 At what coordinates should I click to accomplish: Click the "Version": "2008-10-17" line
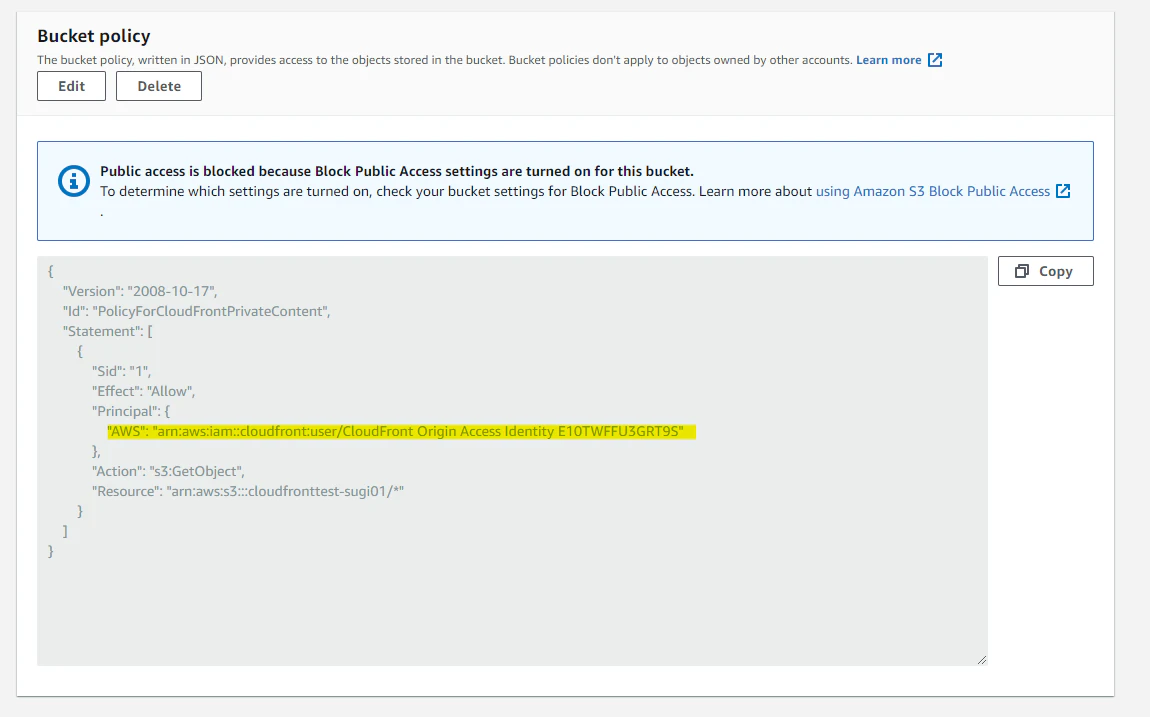point(140,291)
